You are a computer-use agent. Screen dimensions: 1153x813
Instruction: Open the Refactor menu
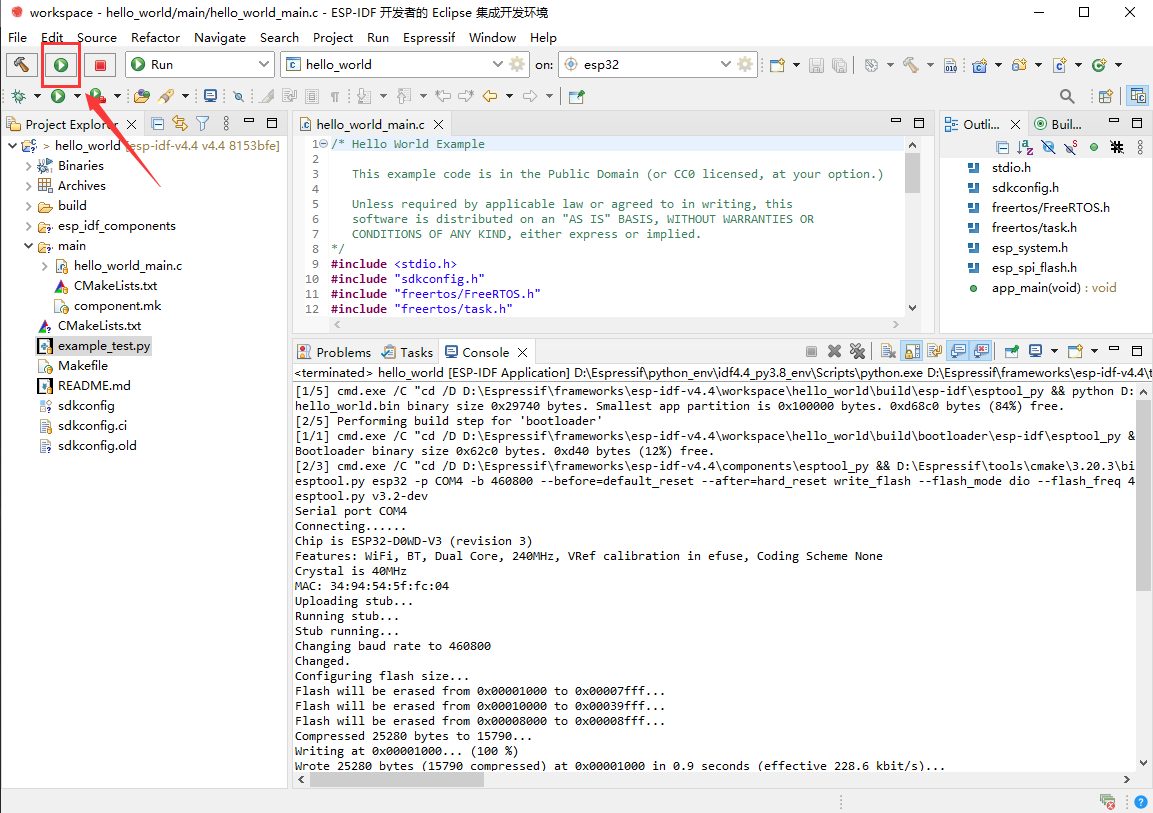(155, 37)
